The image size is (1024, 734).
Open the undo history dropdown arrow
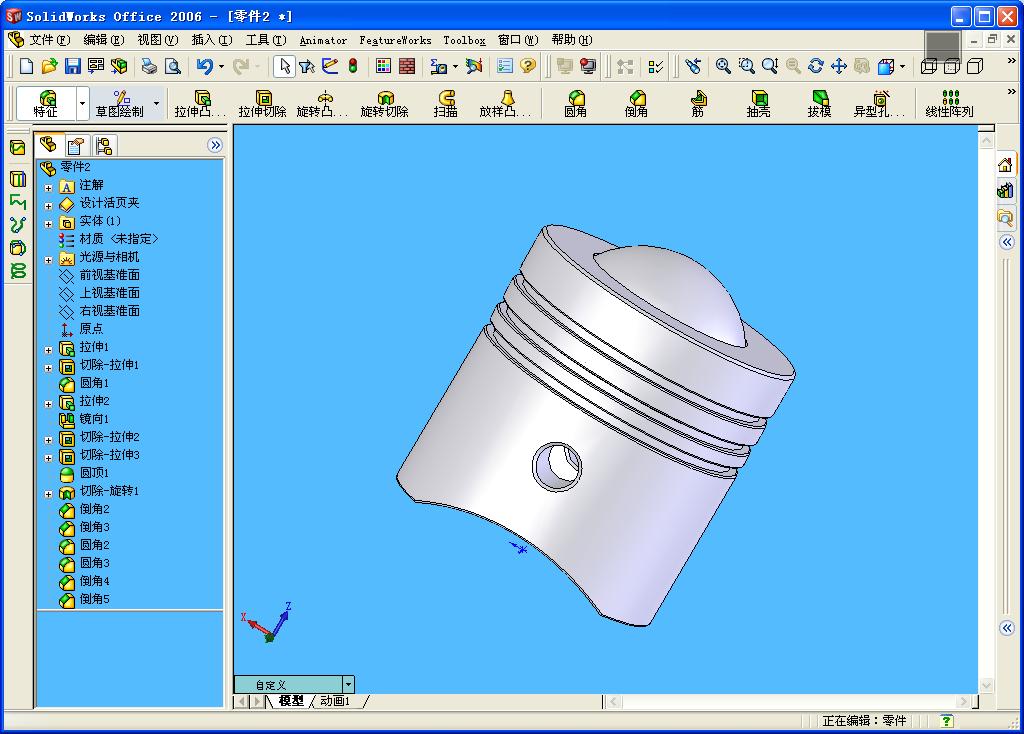[221, 67]
